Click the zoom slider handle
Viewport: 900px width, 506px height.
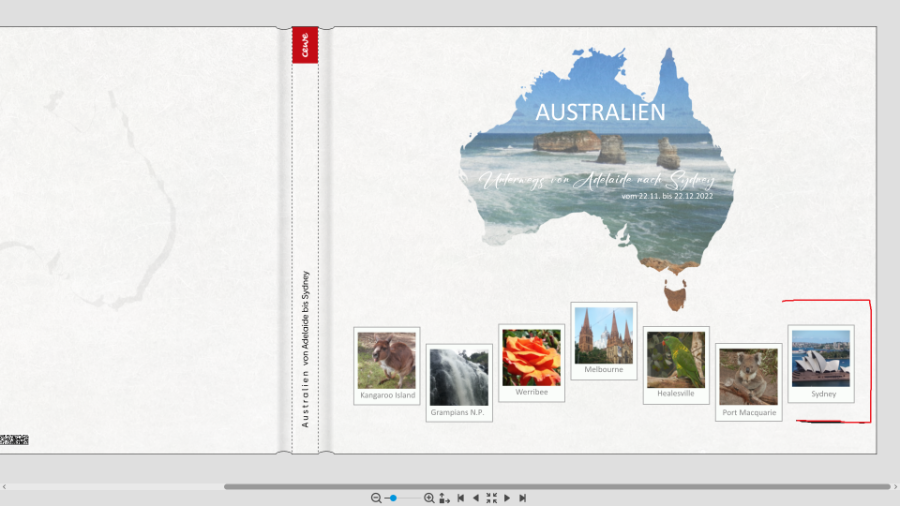point(394,498)
